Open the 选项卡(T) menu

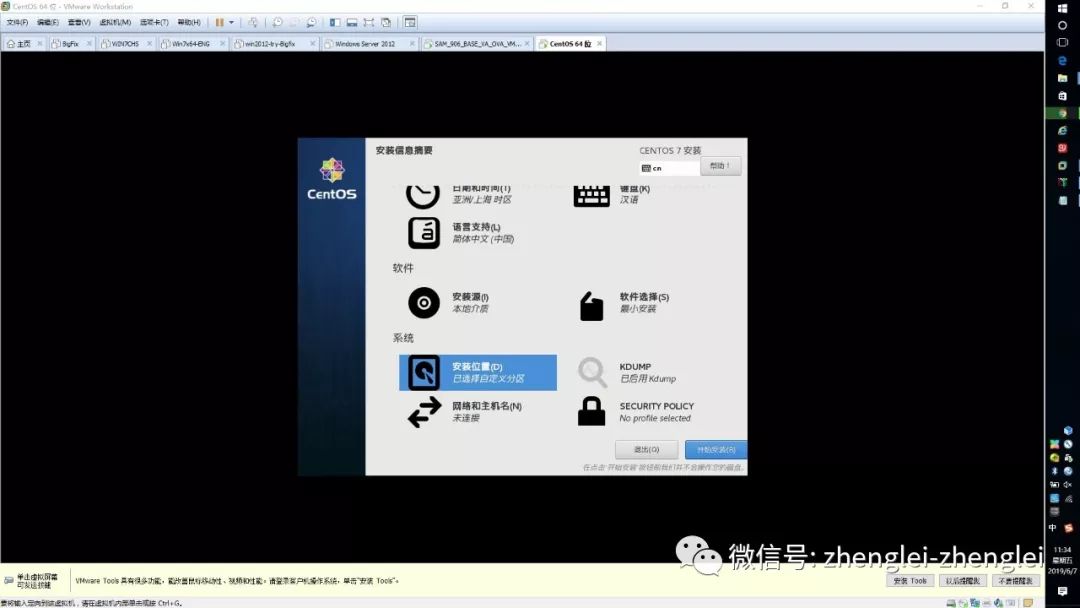tap(154, 22)
